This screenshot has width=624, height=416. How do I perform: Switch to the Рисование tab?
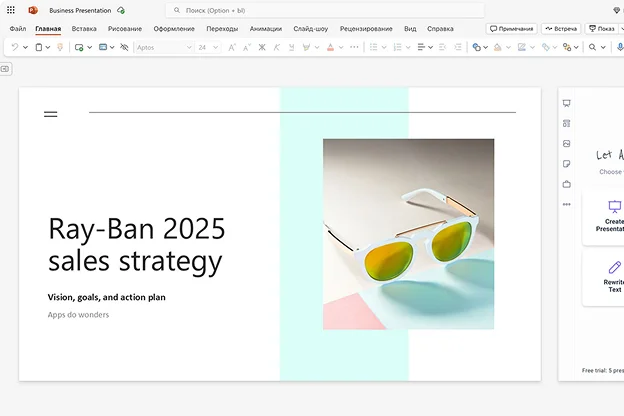coord(125,29)
